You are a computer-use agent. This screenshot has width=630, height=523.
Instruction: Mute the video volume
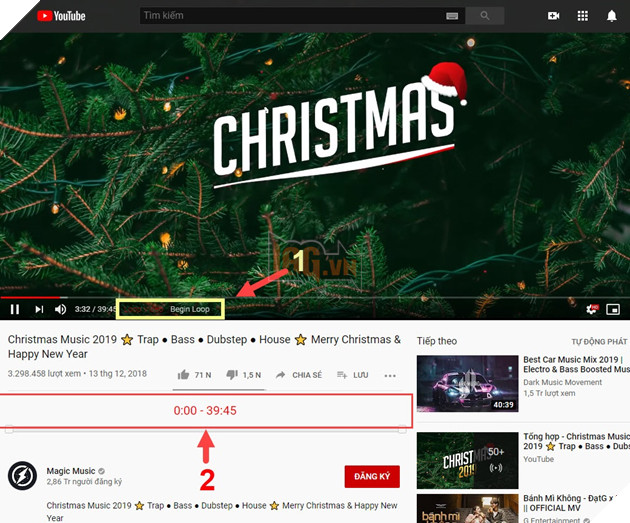(61, 309)
